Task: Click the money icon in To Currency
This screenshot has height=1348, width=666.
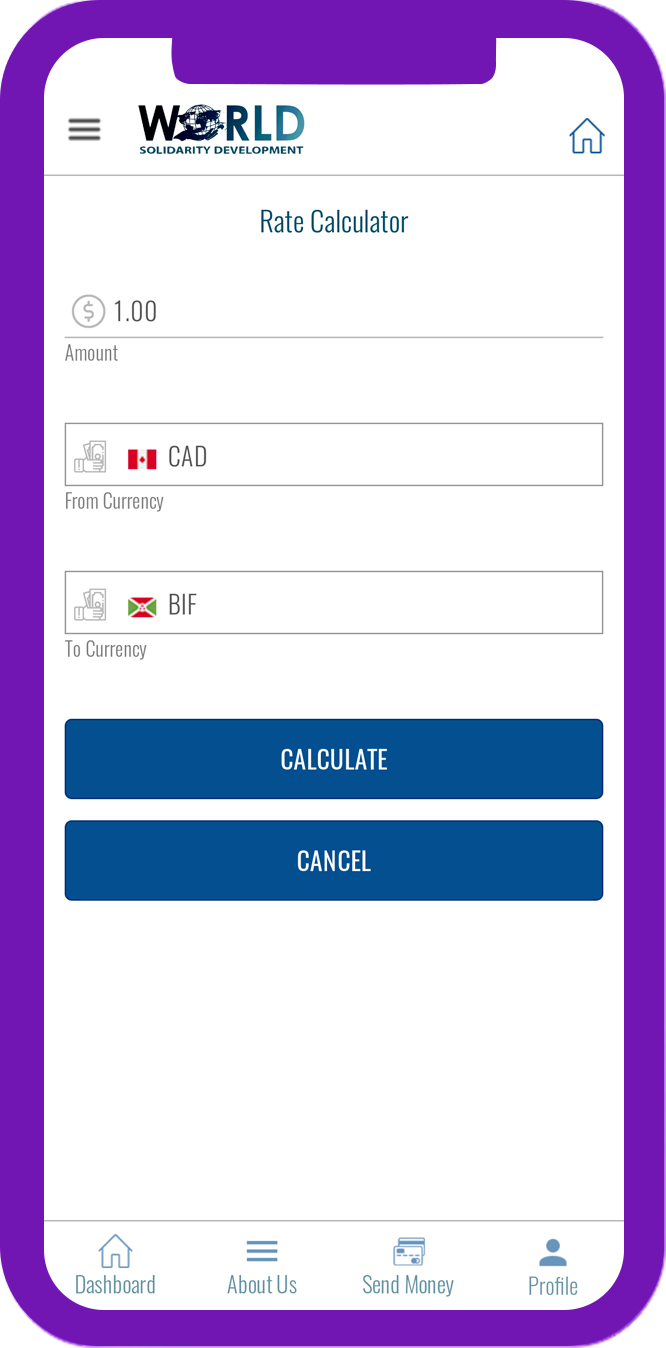Action: [x=91, y=604]
